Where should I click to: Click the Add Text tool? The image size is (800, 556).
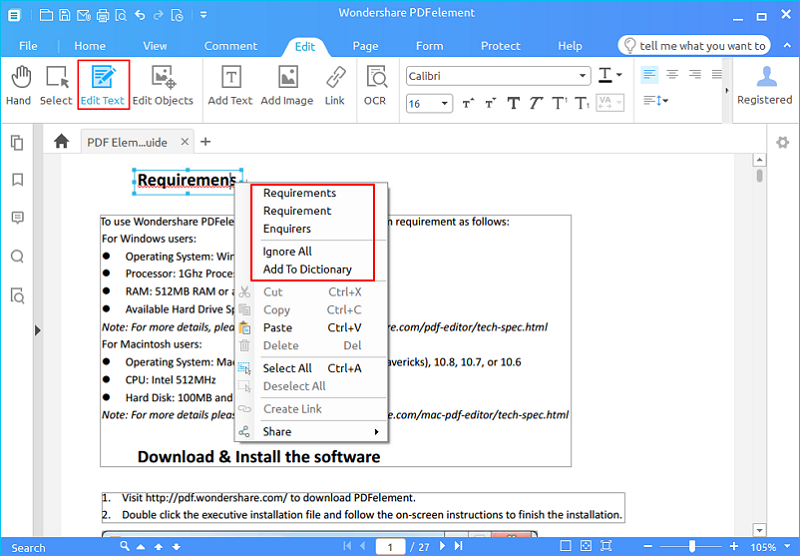tap(230, 86)
